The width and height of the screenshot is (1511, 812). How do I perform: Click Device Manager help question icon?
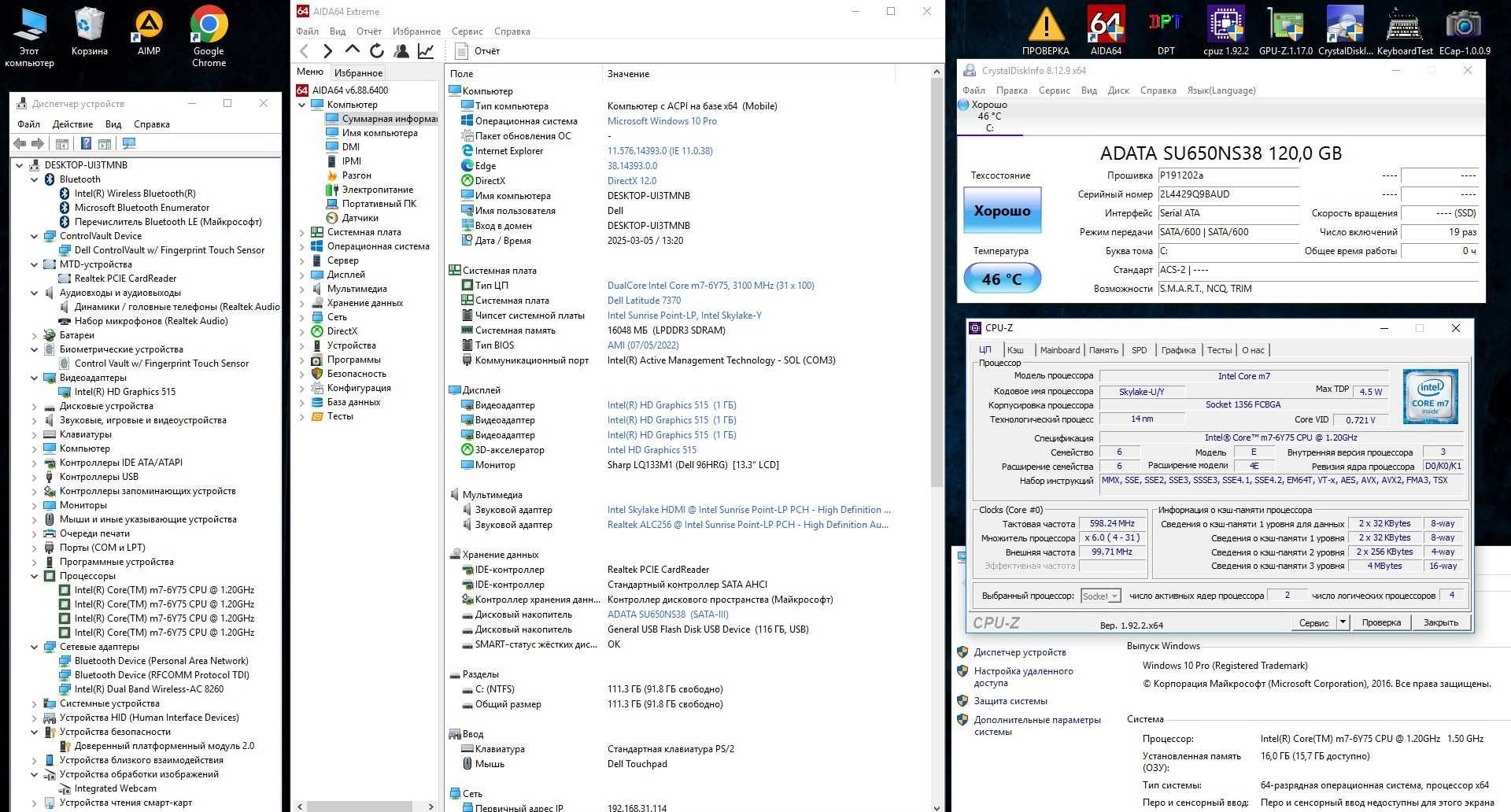pos(86,144)
